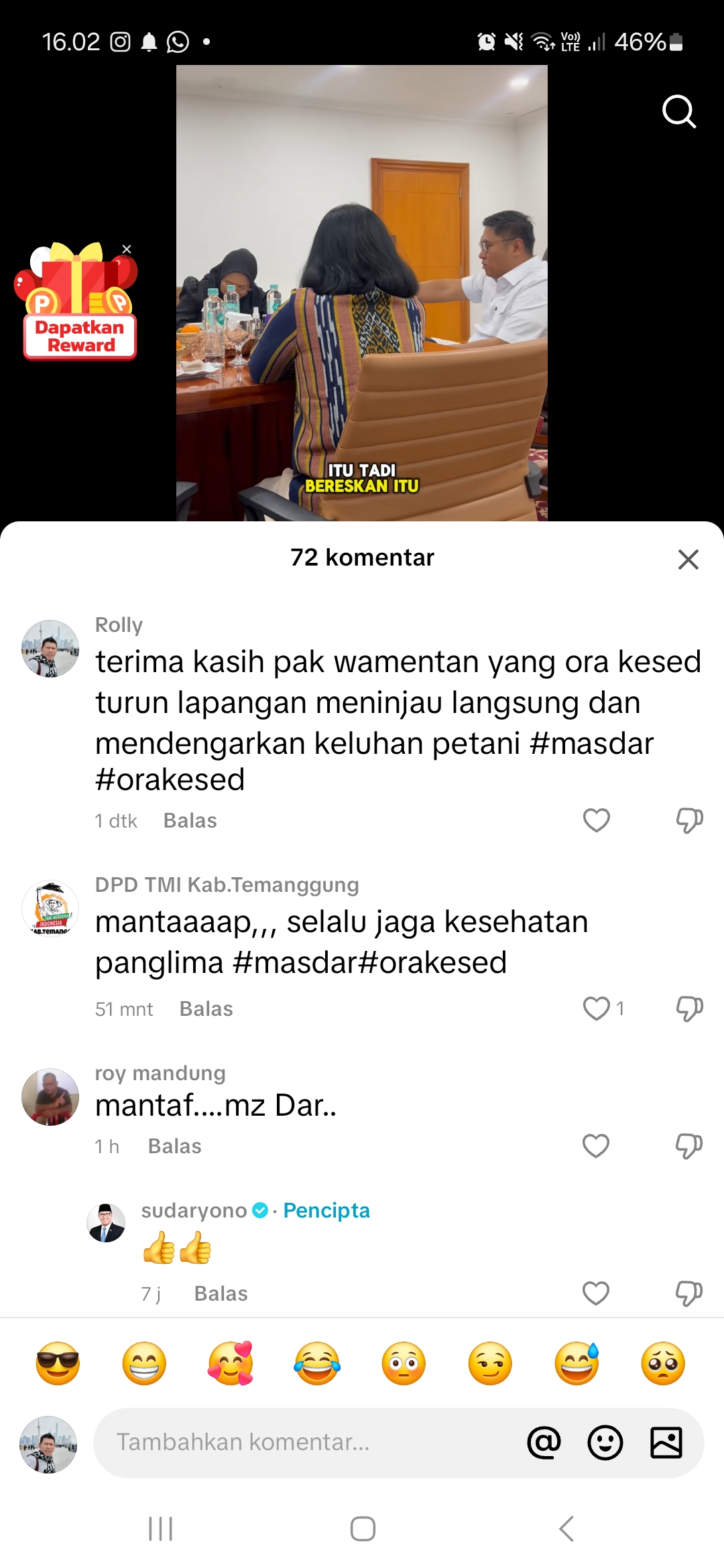Attach an image to the comment
724x1568 pixels.
tap(666, 1442)
